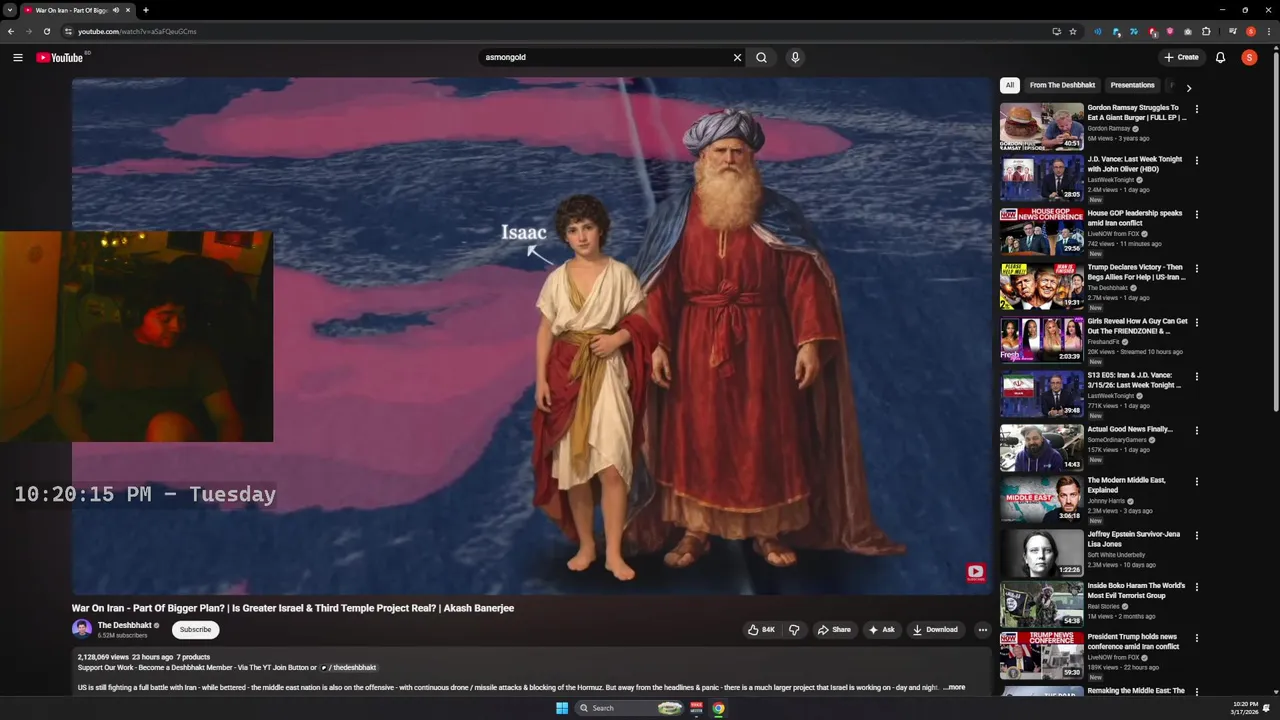Viewport: 1280px width, 720px height.
Task: Clear the search box text with X
Action: click(x=738, y=58)
